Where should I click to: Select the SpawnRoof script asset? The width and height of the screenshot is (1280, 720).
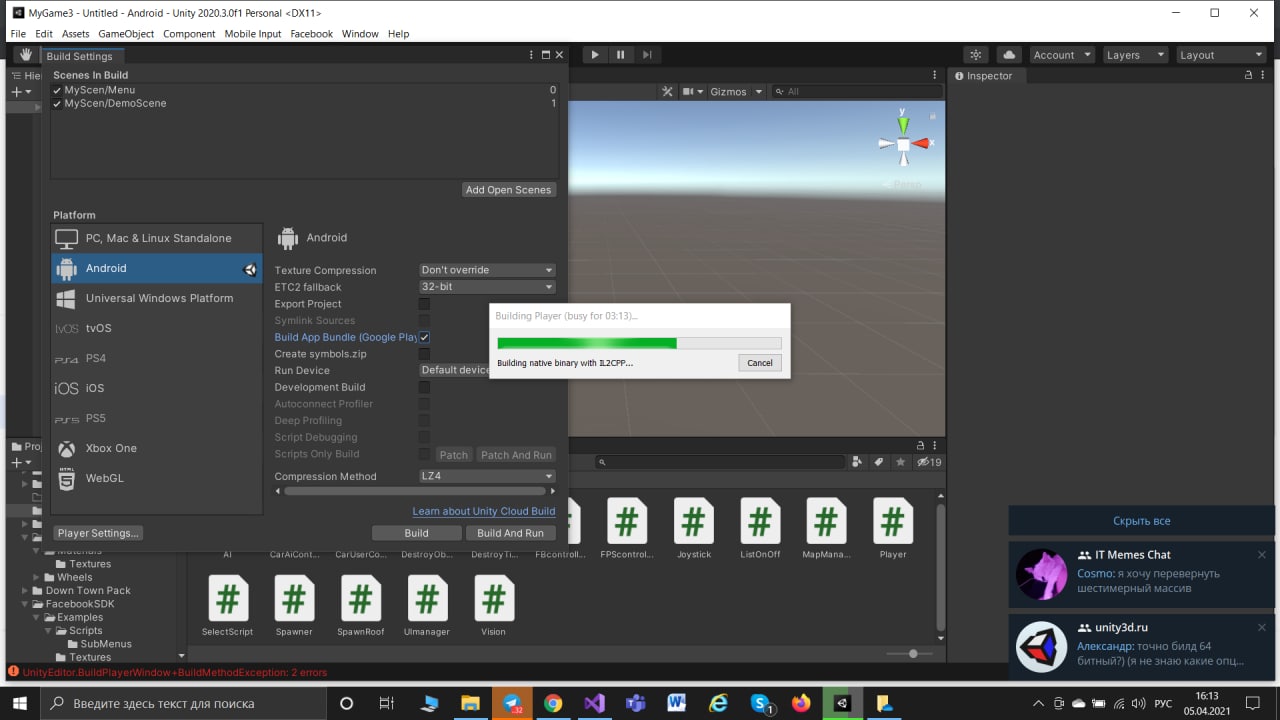pyautogui.click(x=361, y=605)
